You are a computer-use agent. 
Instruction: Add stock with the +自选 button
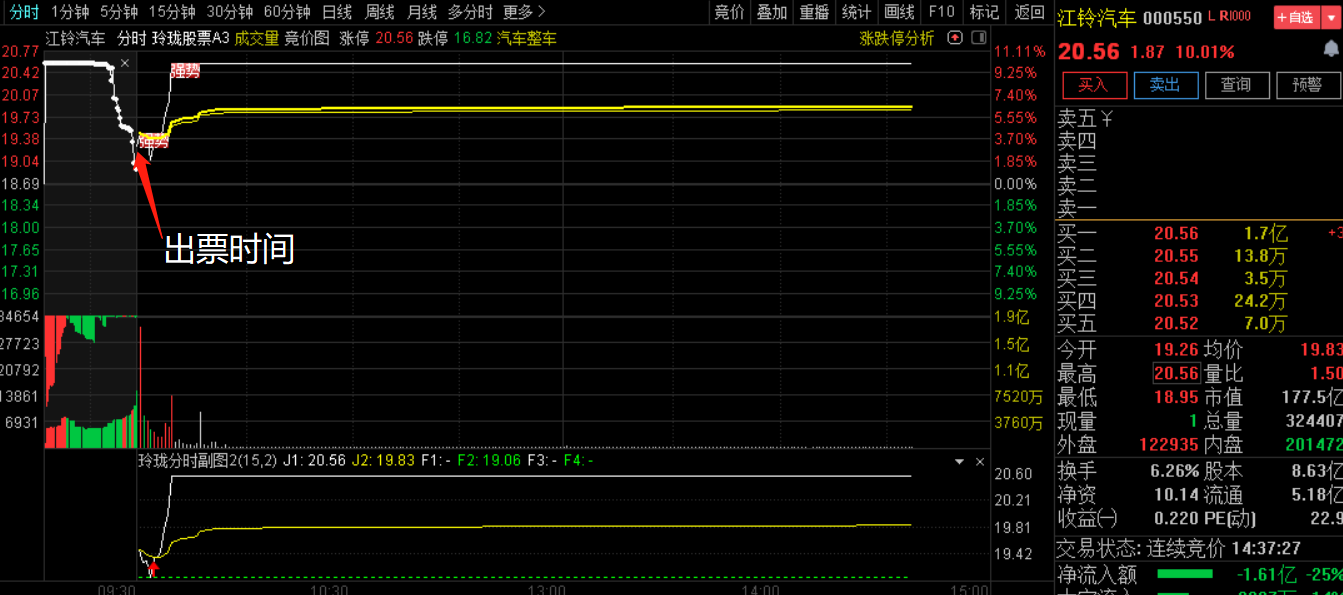coord(1296,18)
